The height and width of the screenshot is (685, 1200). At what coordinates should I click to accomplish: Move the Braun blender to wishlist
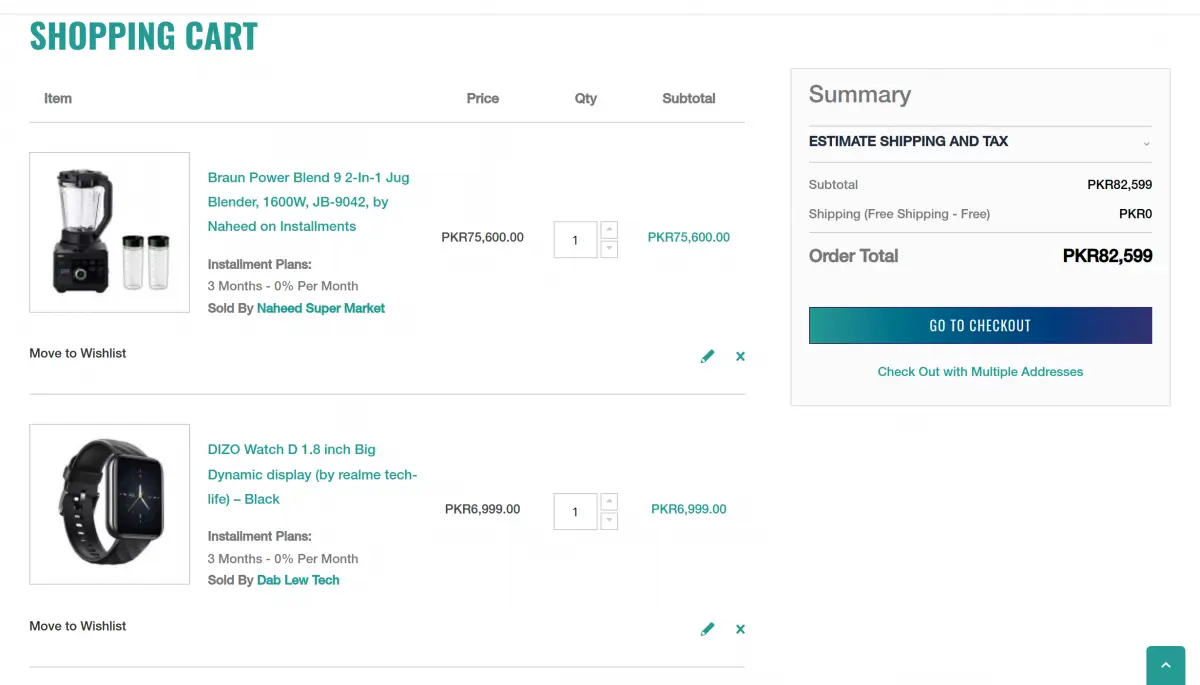(77, 352)
